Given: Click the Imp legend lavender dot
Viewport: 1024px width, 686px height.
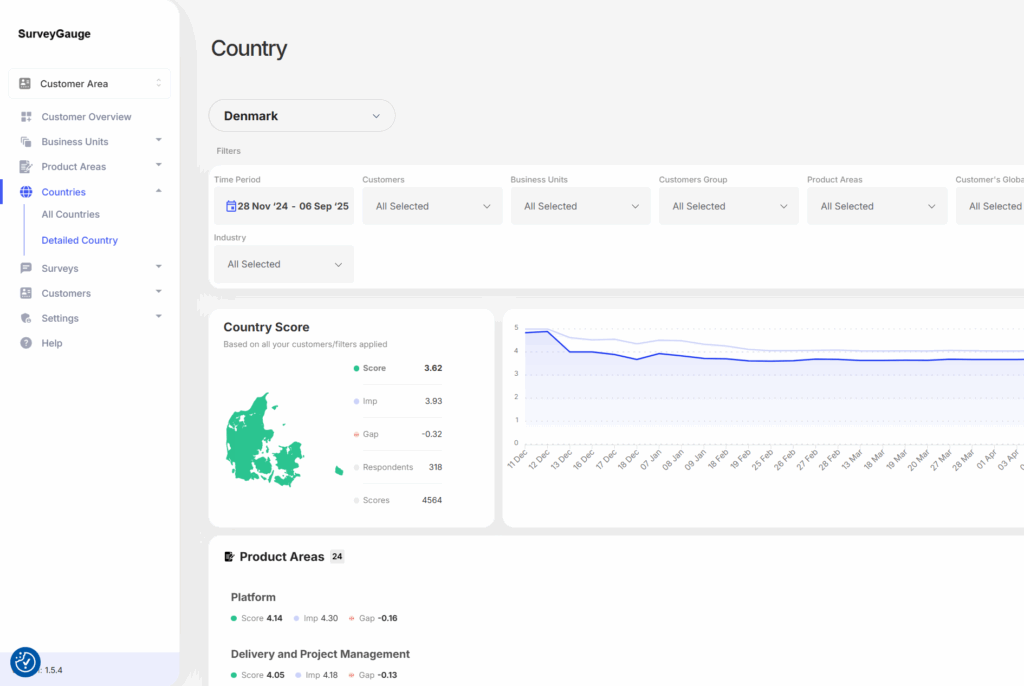Looking at the screenshot, I should [x=357, y=401].
